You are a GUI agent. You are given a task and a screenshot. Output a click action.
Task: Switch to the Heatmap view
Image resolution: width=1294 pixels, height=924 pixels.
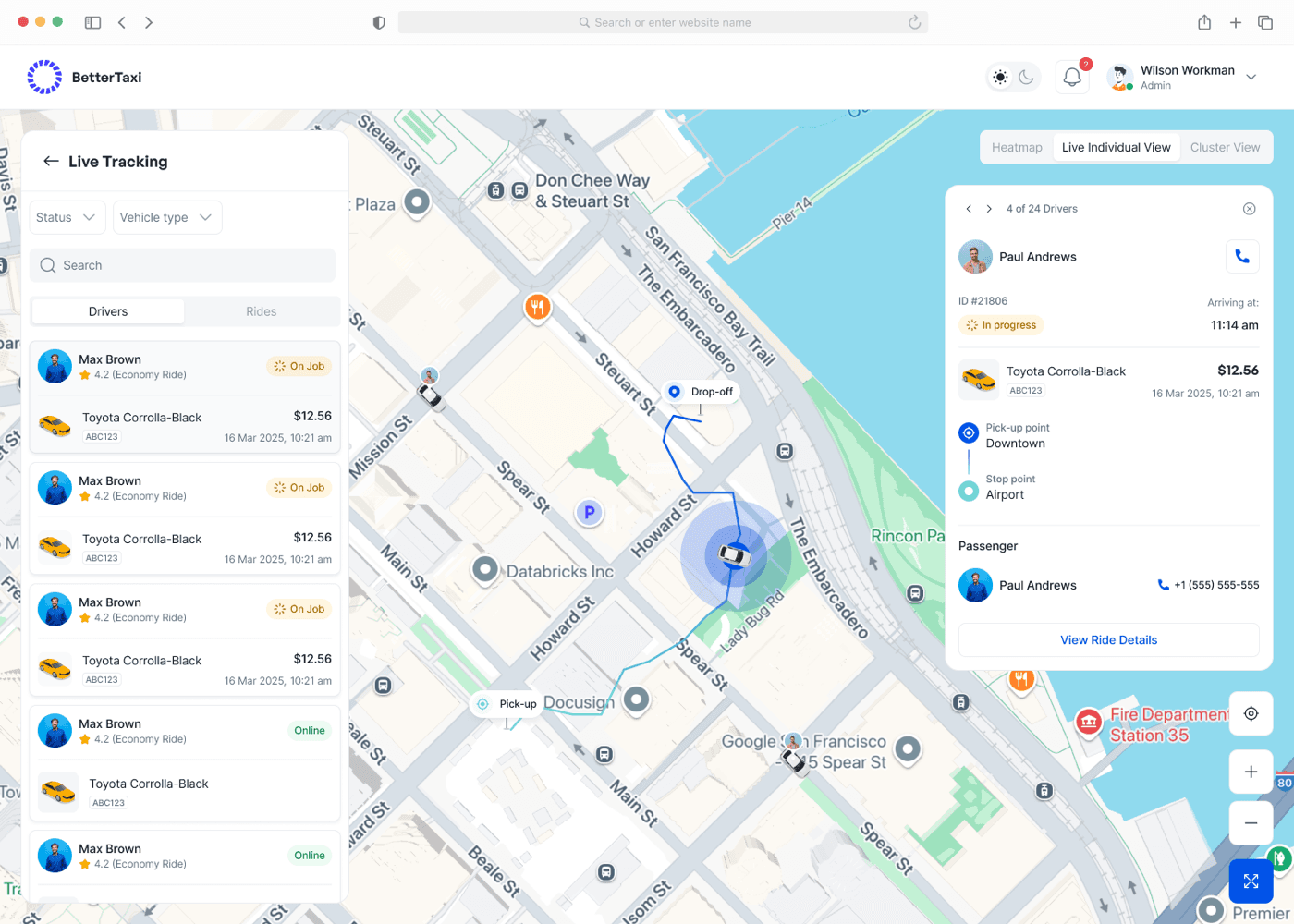pos(1017,147)
